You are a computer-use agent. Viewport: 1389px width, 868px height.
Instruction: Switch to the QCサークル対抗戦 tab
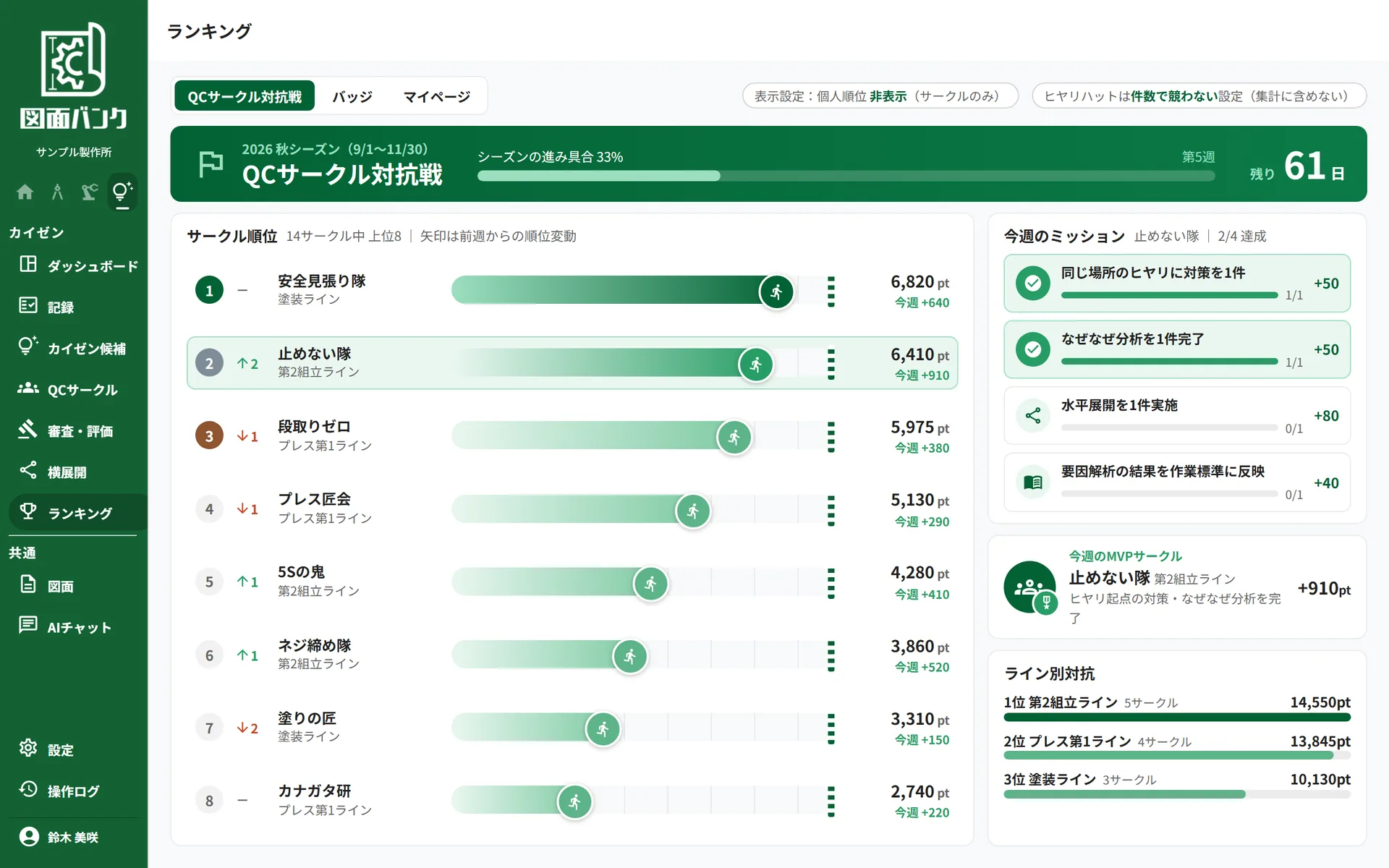[x=245, y=96]
